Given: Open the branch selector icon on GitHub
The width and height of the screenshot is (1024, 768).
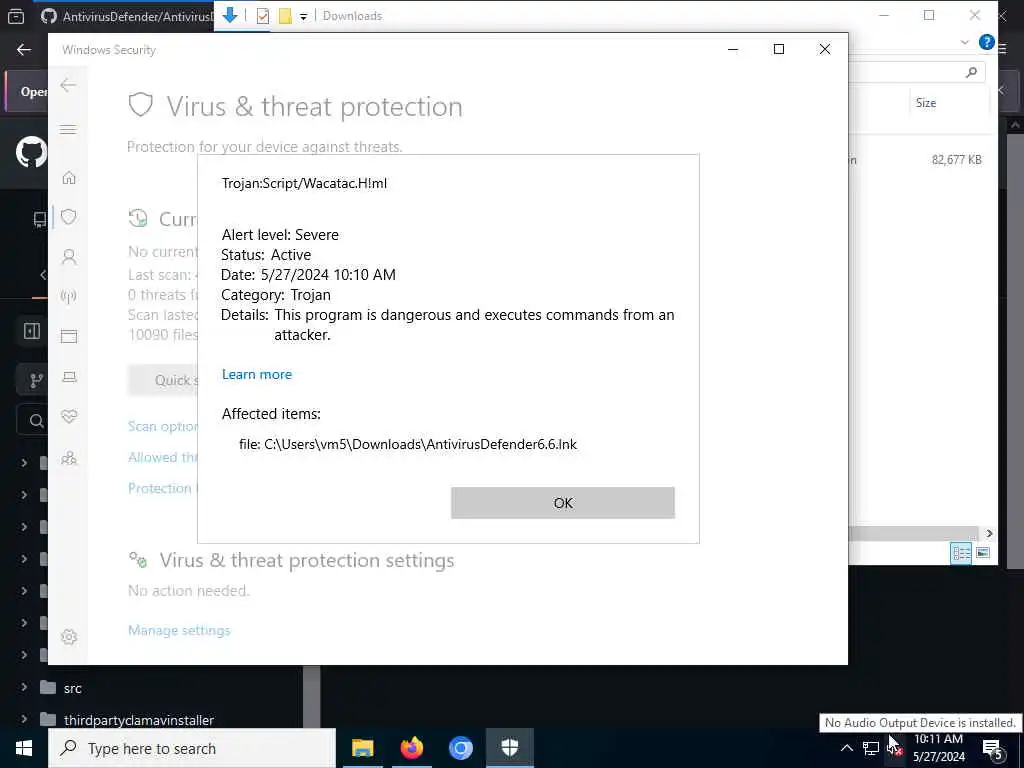Looking at the screenshot, I should pos(36,380).
